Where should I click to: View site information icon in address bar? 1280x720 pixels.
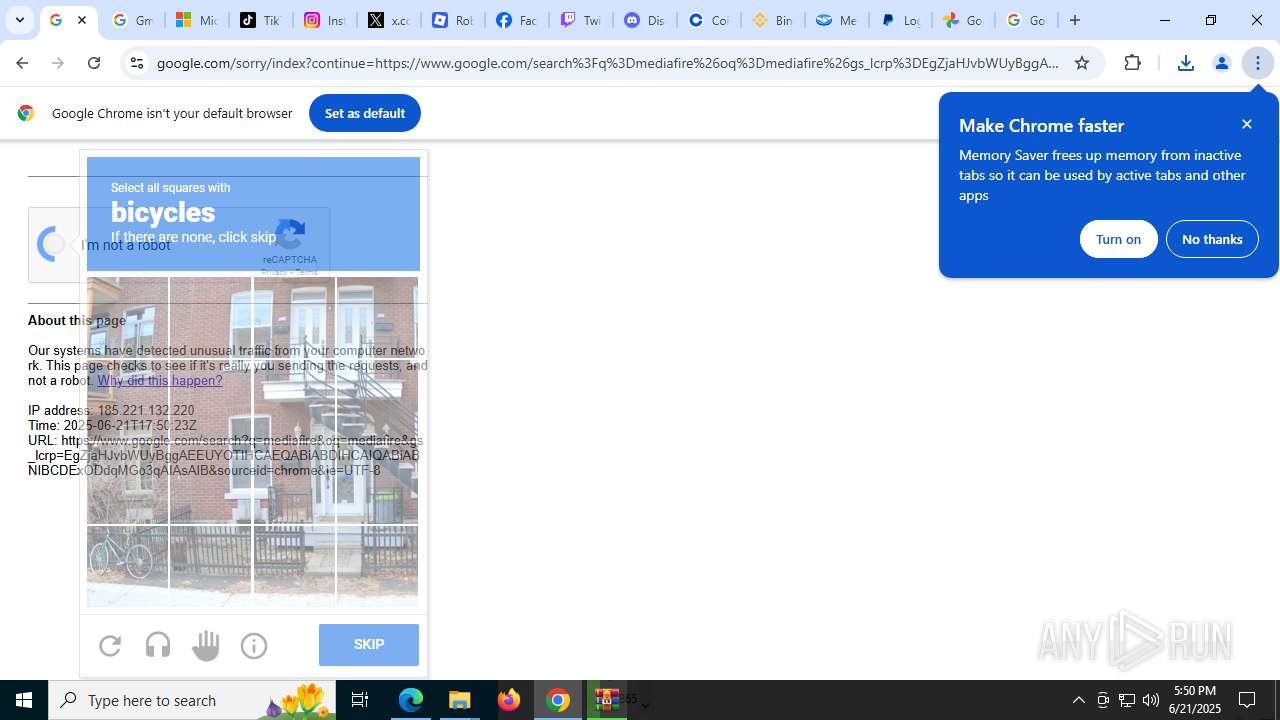(137, 63)
